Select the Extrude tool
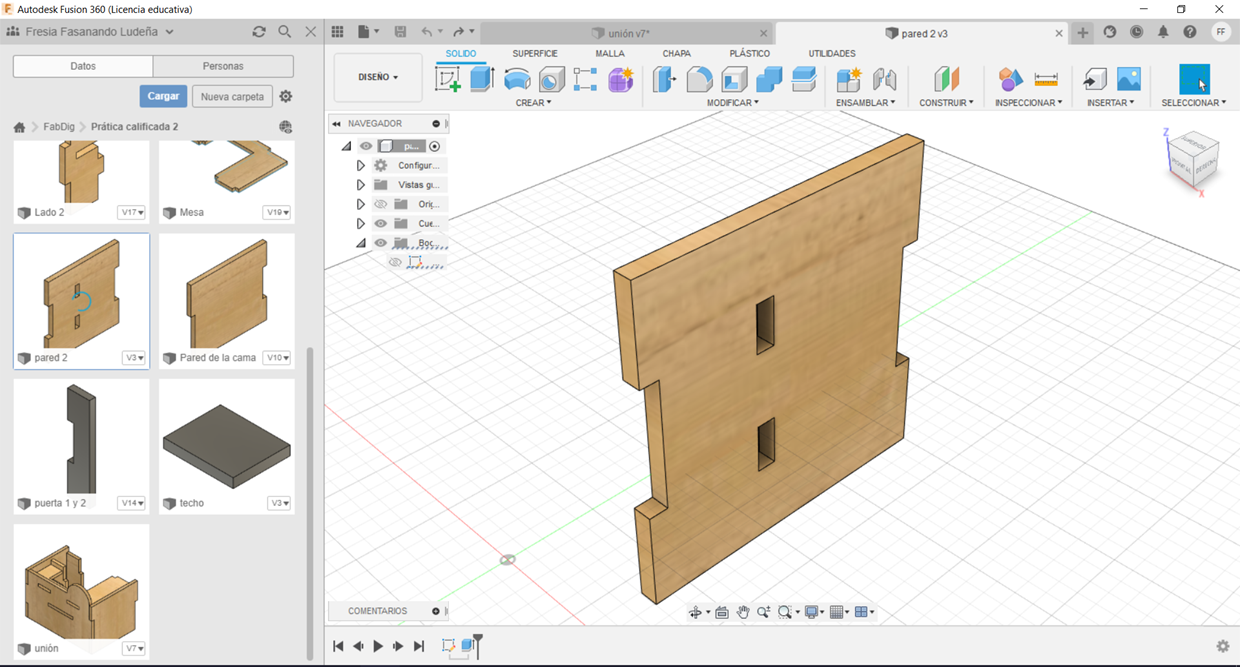The height and width of the screenshot is (667, 1240). 482,80
